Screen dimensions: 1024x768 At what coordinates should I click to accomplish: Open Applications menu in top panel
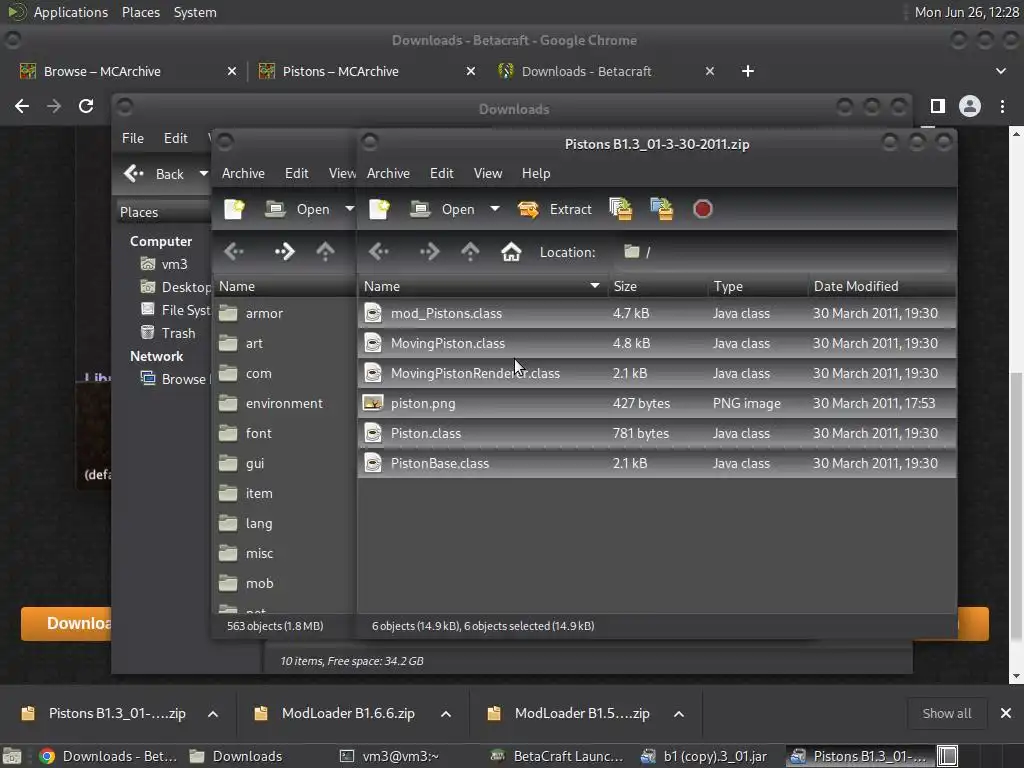[x=71, y=12]
